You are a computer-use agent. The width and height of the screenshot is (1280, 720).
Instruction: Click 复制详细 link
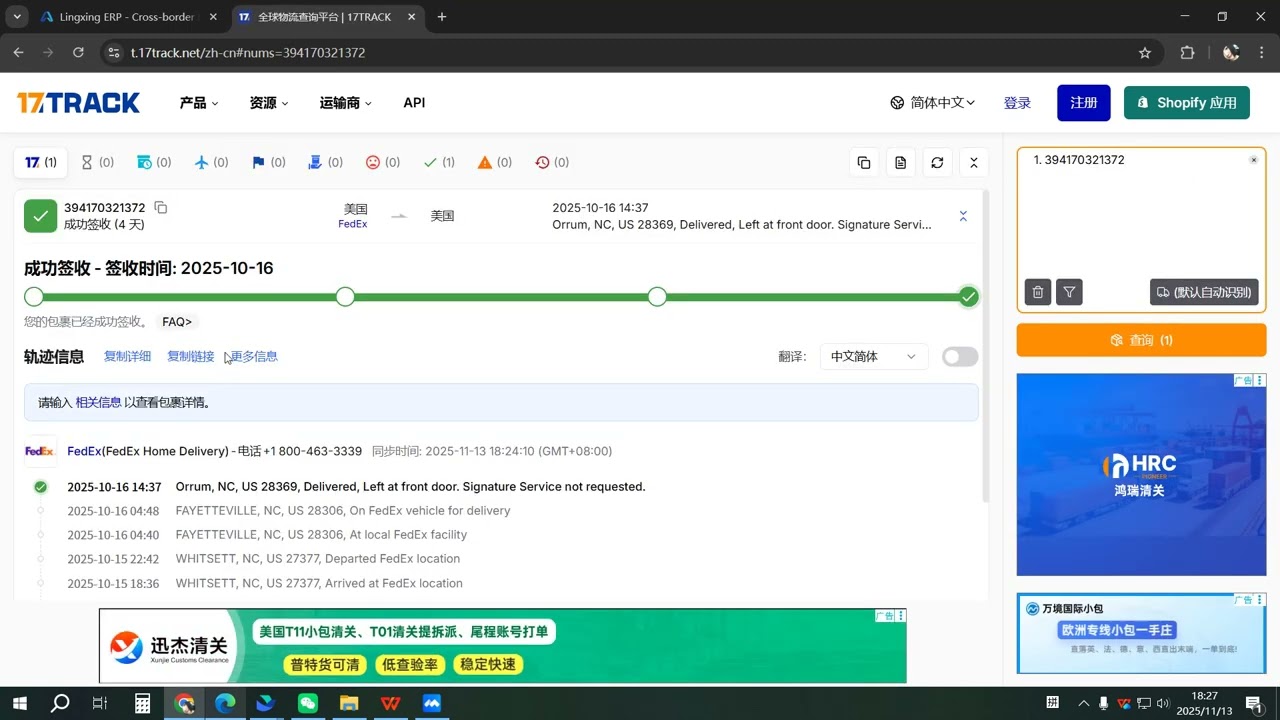click(x=128, y=356)
